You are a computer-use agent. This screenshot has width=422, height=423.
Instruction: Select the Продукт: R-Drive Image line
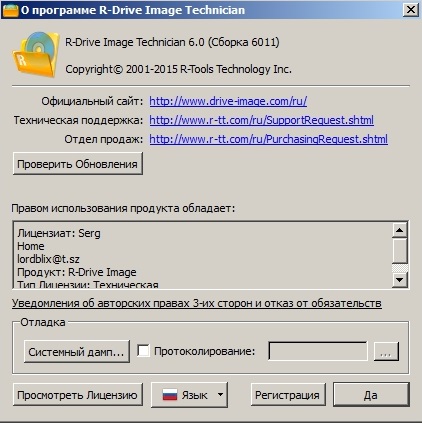click(77, 272)
